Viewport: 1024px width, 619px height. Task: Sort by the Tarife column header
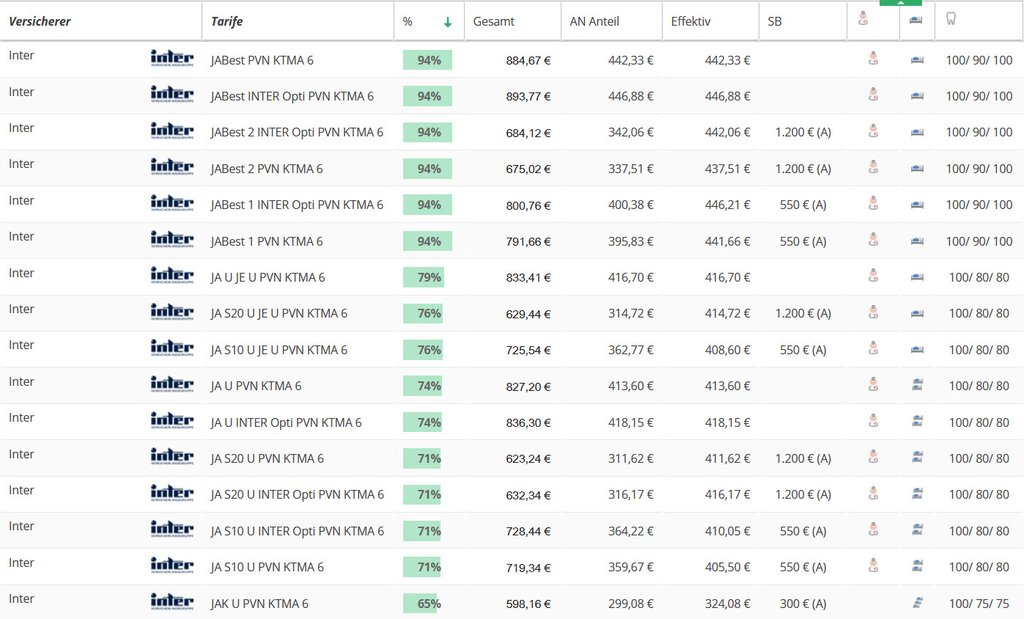[x=227, y=21]
